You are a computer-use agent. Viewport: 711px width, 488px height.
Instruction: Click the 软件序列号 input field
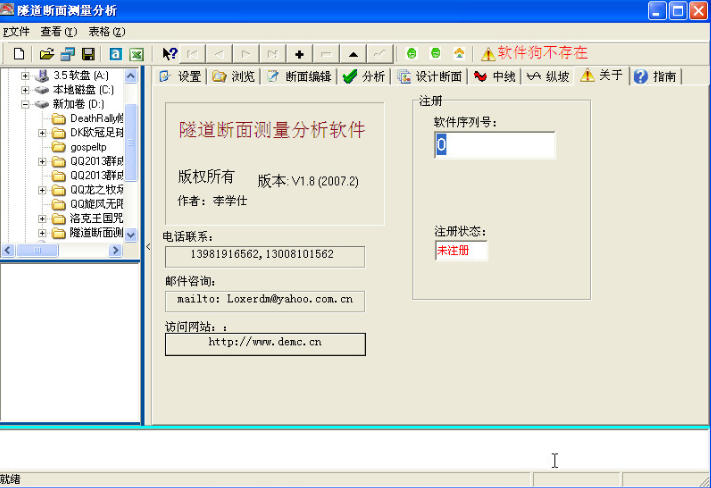click(494, 145)
